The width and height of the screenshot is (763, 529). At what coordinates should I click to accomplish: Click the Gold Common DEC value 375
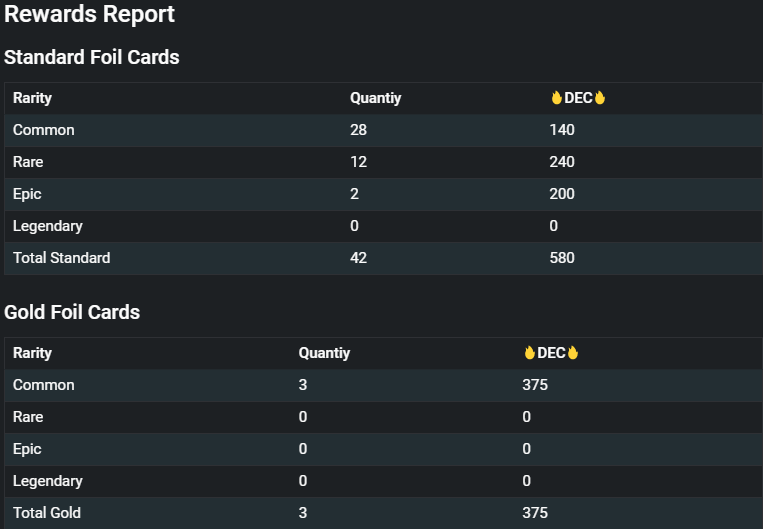[535, 385]
